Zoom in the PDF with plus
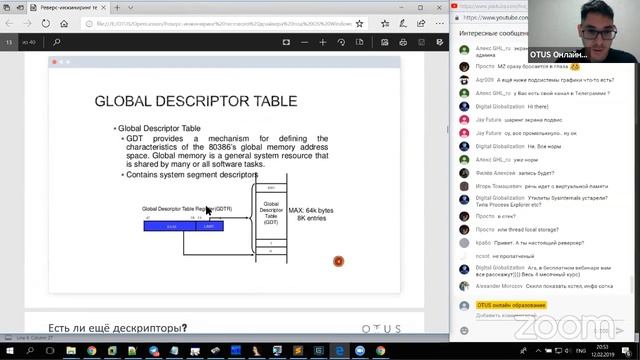The height and width of the screenshot is (360, 640). [x=323, y=42]
